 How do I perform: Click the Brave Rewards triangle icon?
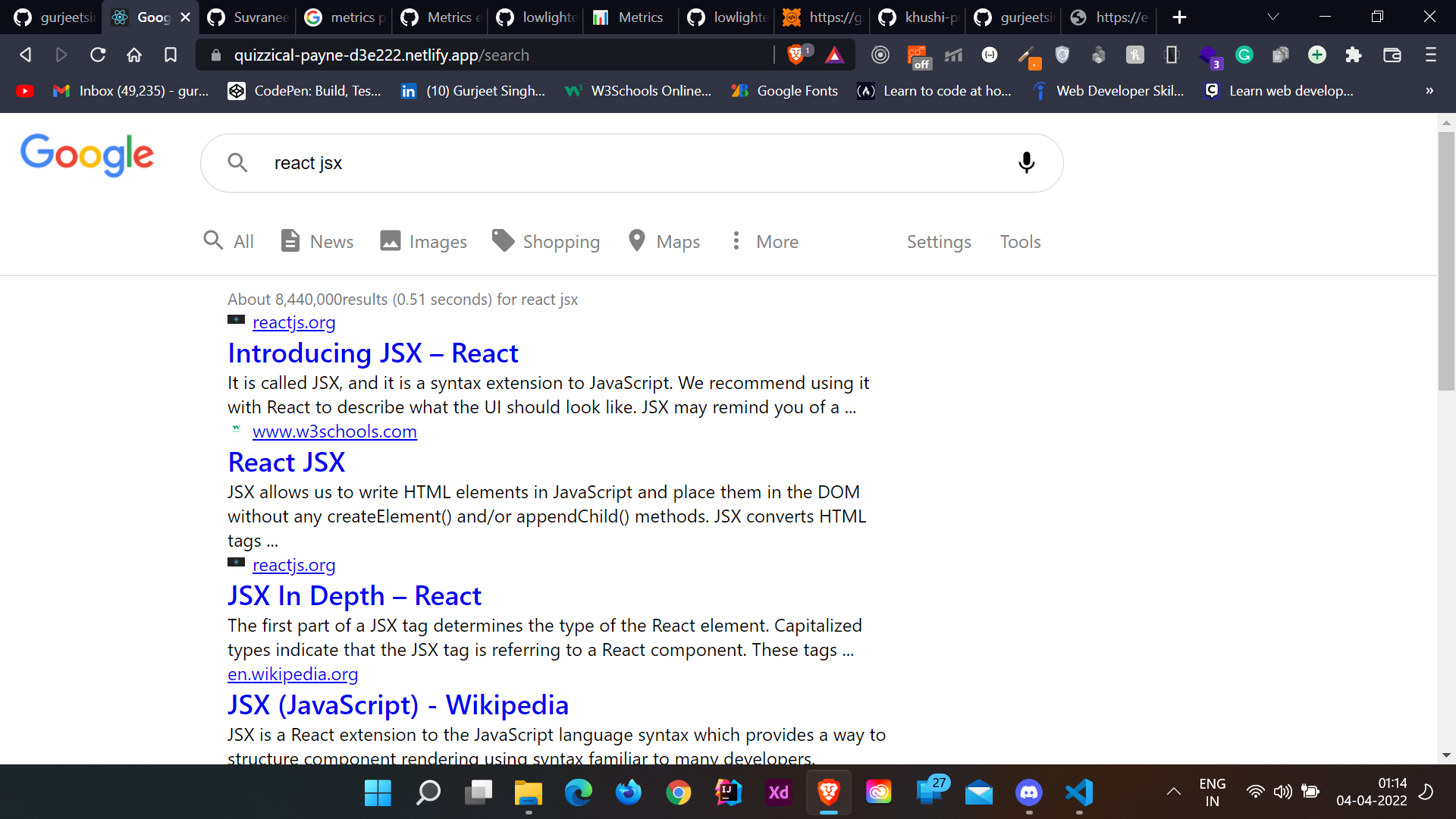coord(834,54)
